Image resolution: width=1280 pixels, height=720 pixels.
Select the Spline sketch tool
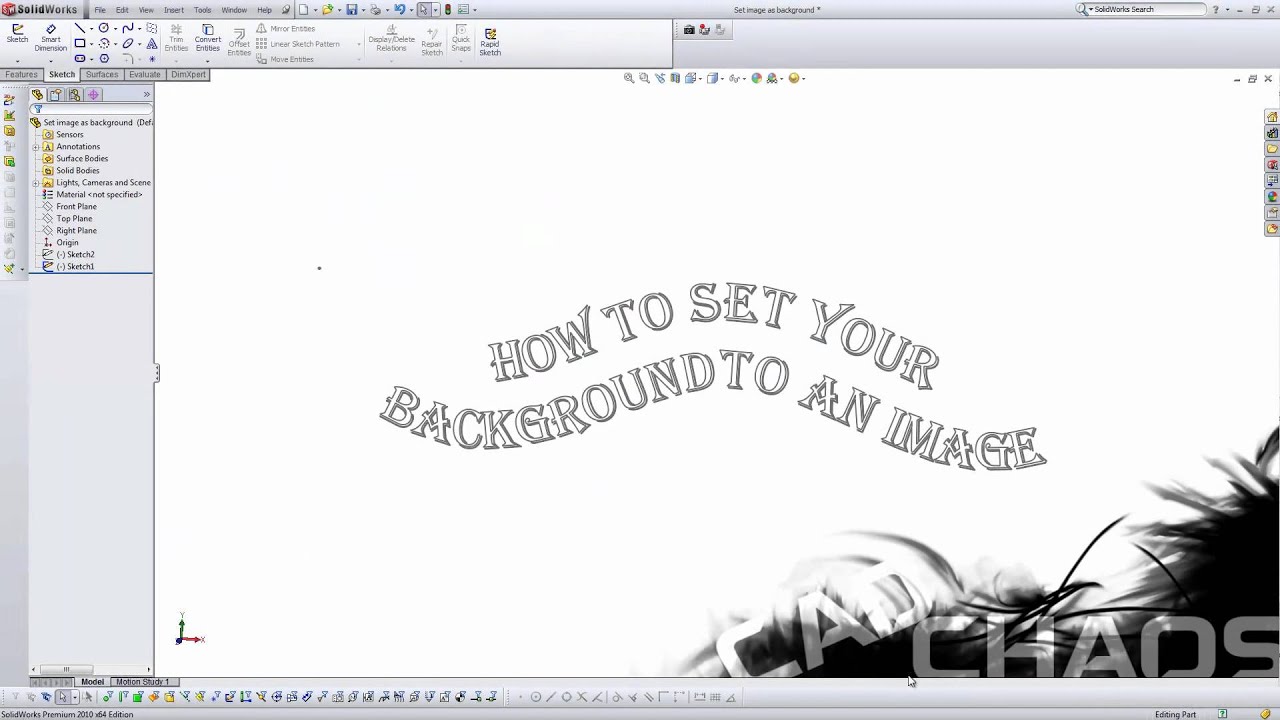coord(128,28)
